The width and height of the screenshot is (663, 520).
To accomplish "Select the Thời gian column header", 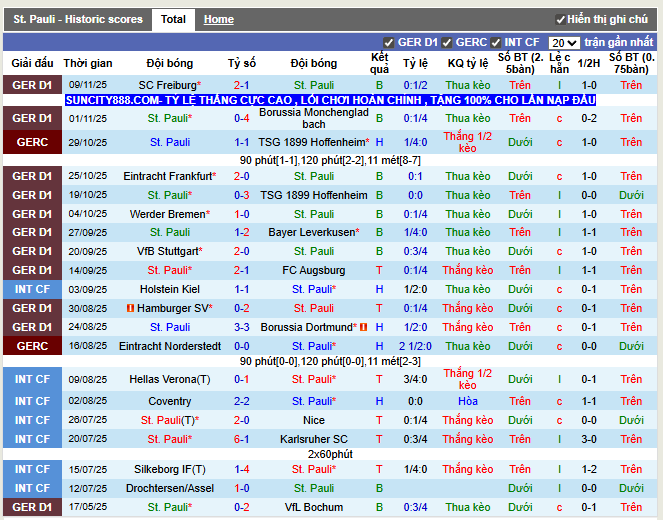I will point(88,63).
